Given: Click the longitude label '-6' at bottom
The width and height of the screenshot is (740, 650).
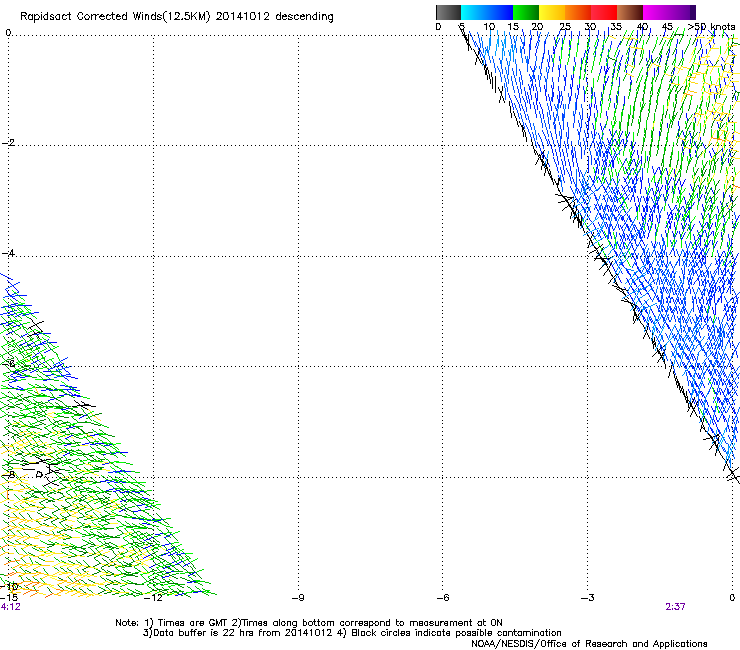Looking at the screenshot, I should click(x=443, y=598).
